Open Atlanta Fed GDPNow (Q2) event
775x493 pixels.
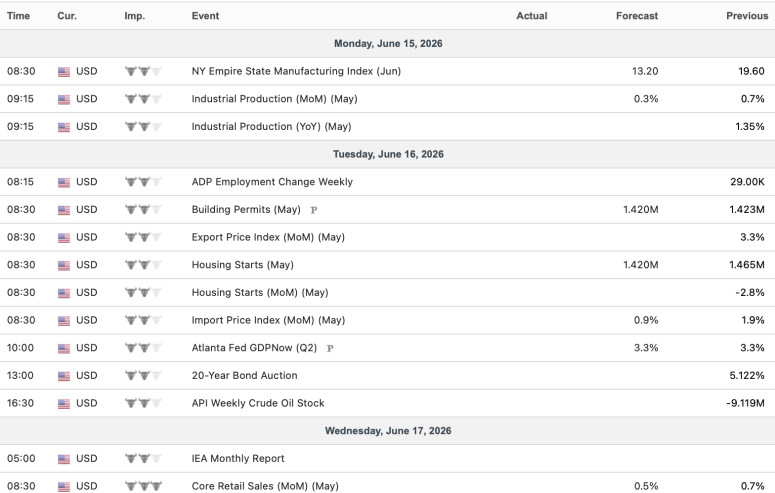[254, 348]
